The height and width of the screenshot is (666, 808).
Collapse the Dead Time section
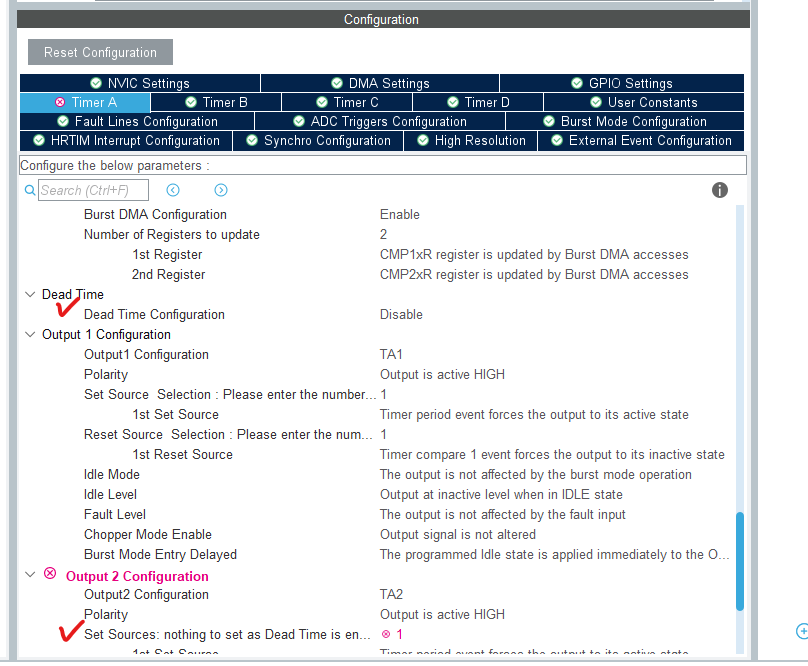30,294
